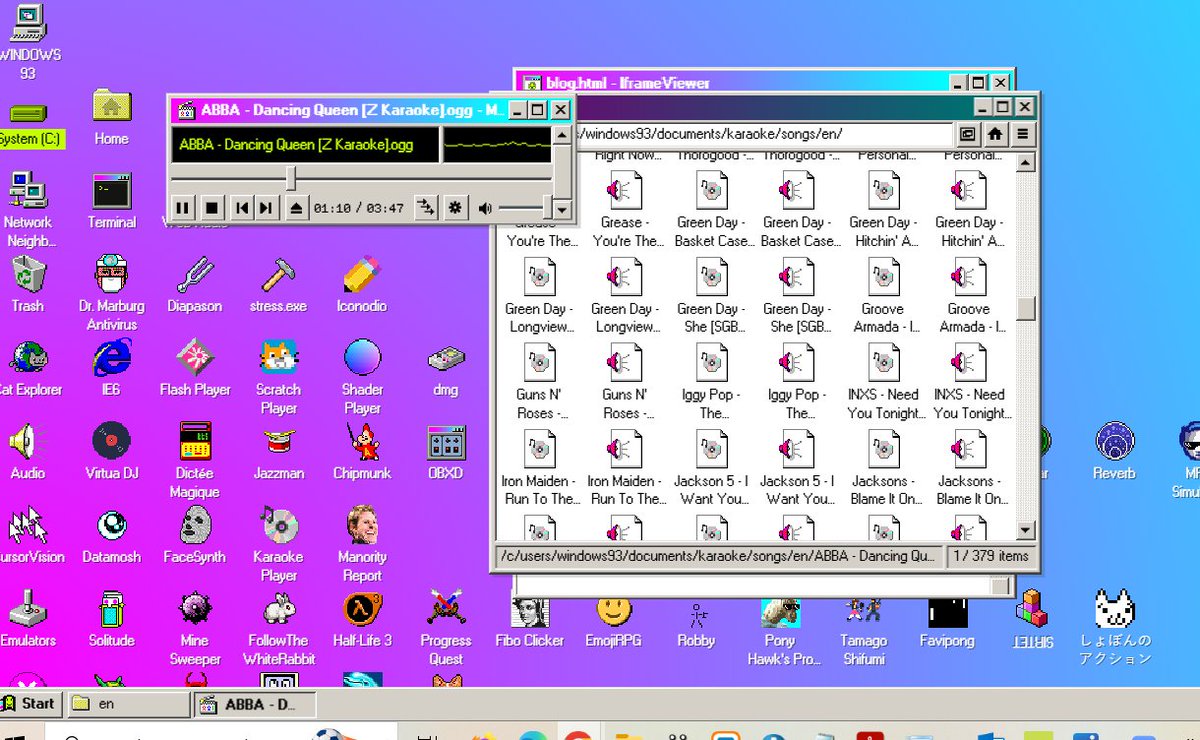The height and width of the screenshot is (740, 1200).
Task: Open the Diapason tuning fork icon
Action: [x=195, y=285]
